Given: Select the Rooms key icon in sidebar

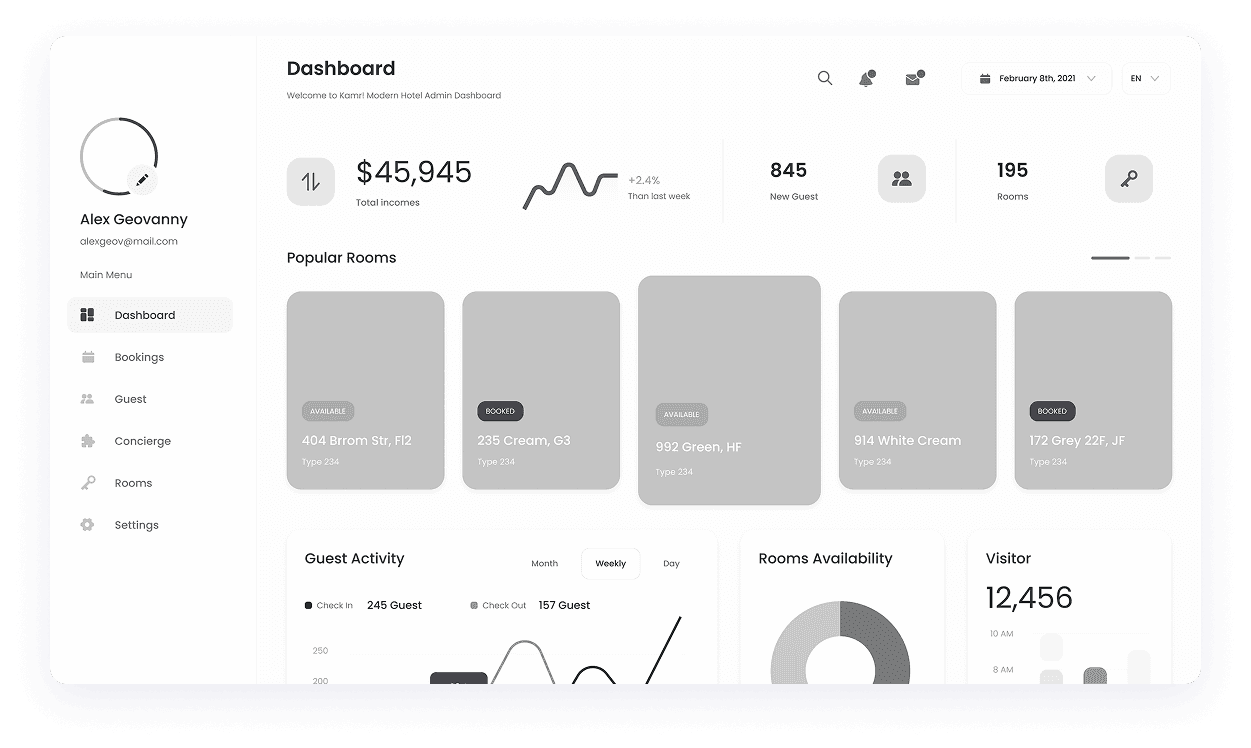Looking at the screenshot, I should [x=89, y=483].
